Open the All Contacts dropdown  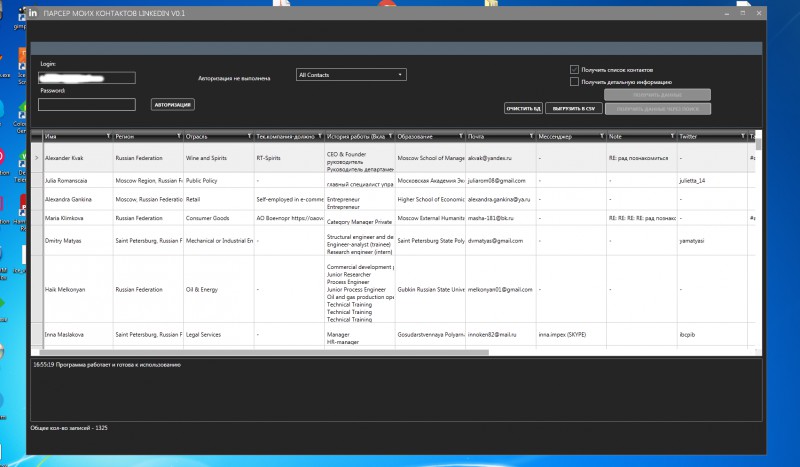click(351, 75)
